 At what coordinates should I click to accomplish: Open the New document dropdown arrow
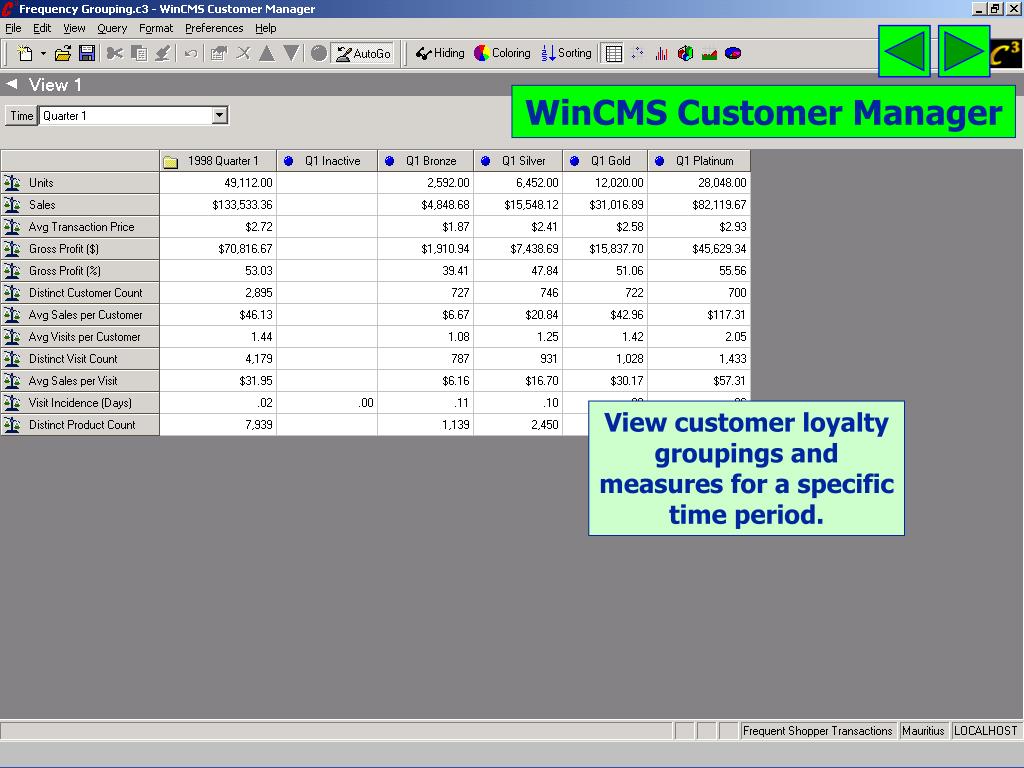point(43,54)
